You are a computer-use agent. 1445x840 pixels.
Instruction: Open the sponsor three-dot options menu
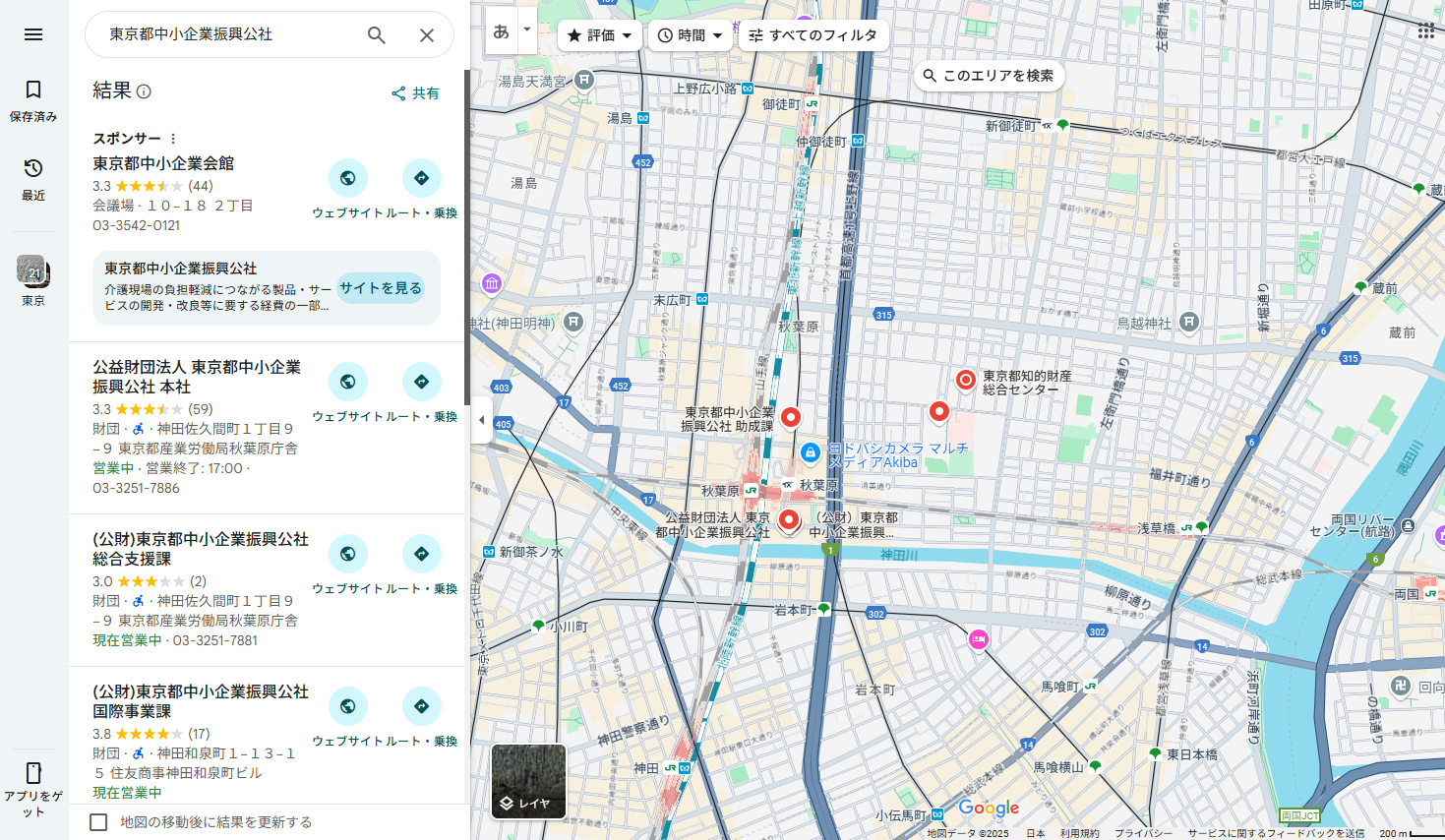173,139
